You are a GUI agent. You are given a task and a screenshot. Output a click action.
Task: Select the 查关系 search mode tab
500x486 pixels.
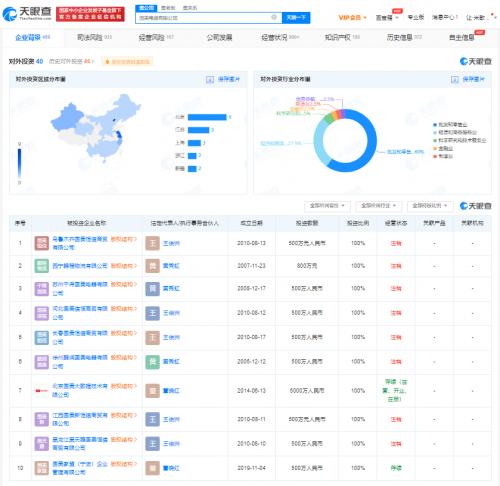click(190, 8)
